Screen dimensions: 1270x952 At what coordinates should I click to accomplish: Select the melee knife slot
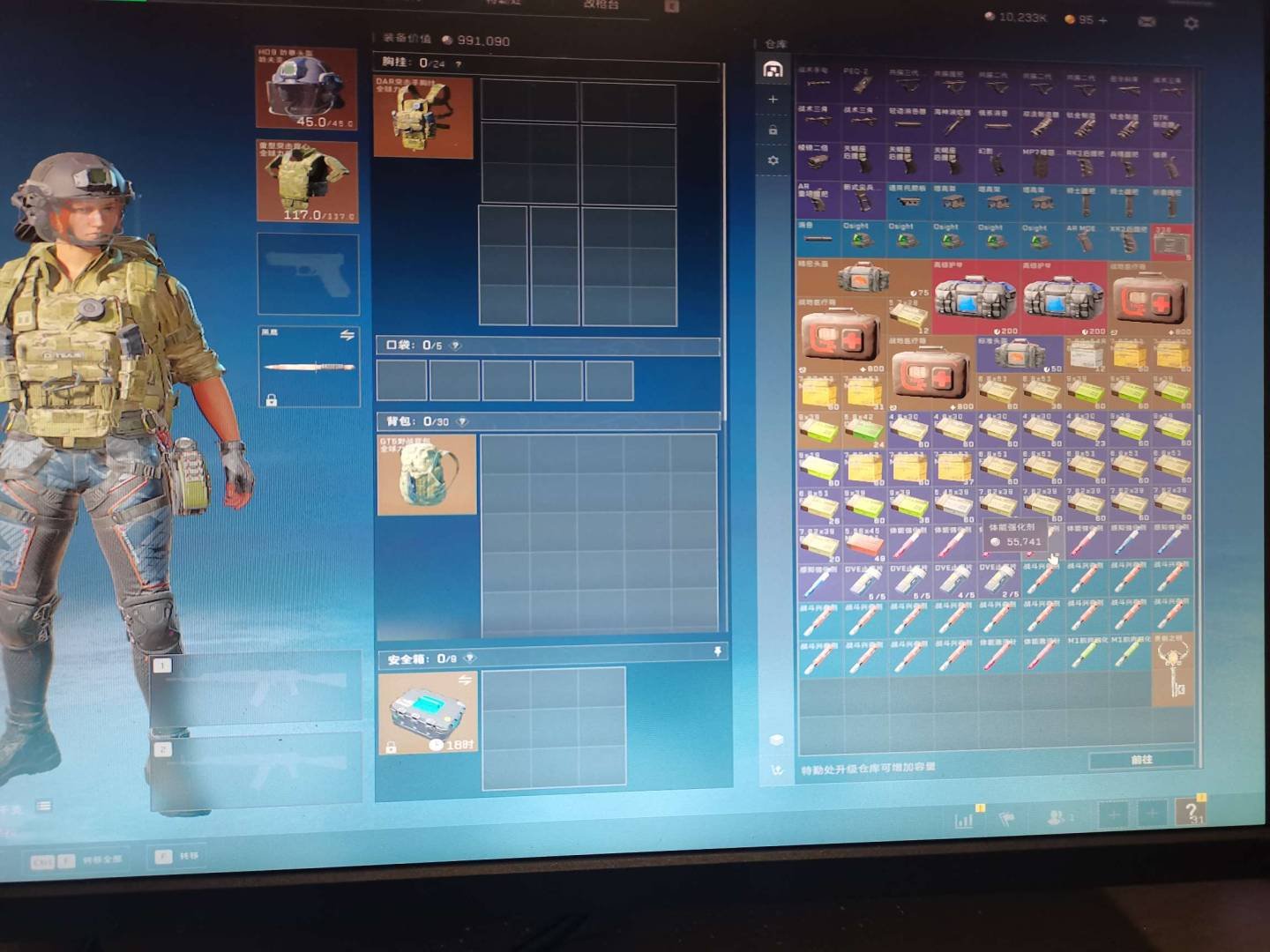point(309,366)
